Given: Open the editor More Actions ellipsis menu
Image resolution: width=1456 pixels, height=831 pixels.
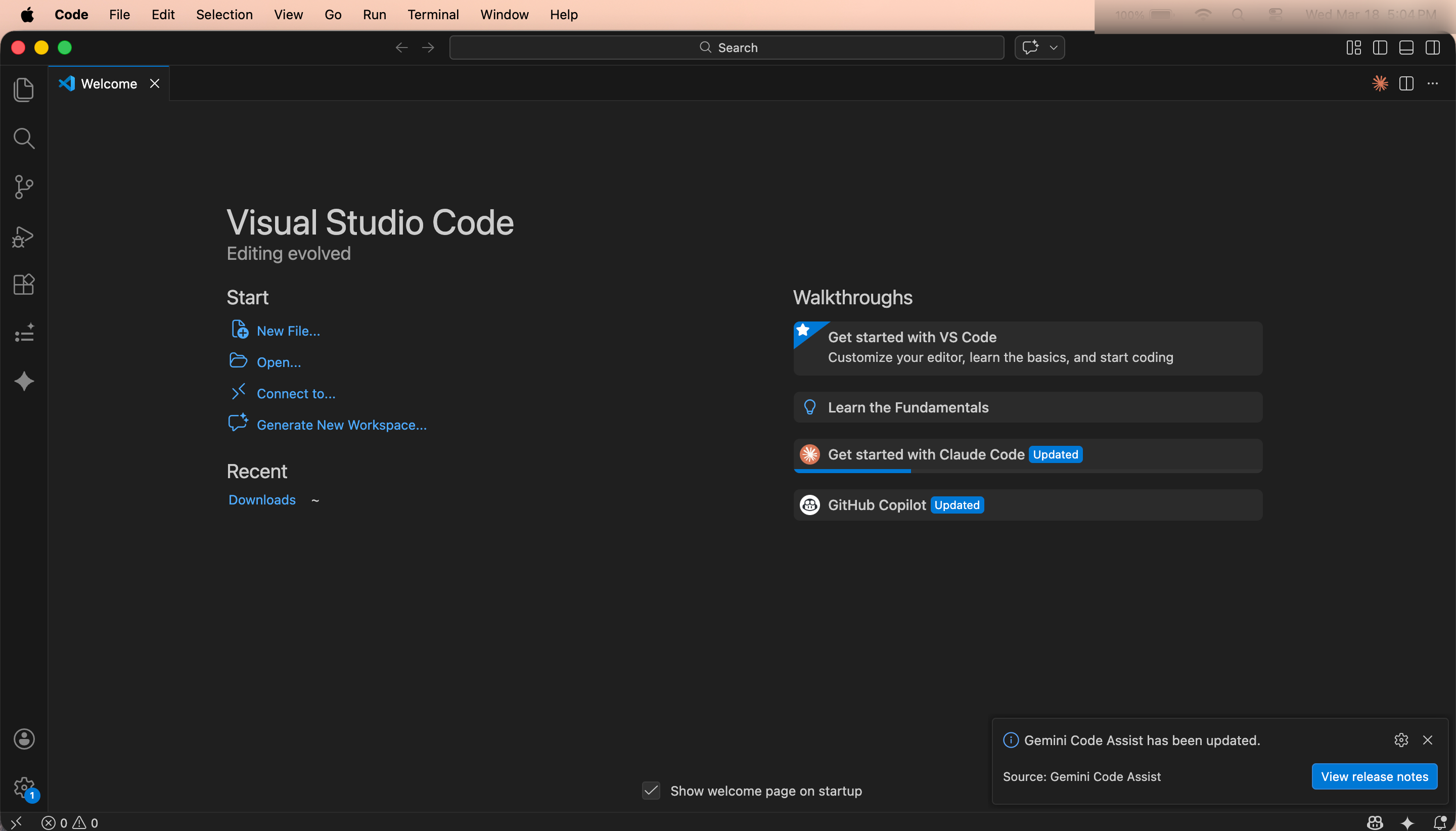Looking at the screenshot, I should (1432, 84).
